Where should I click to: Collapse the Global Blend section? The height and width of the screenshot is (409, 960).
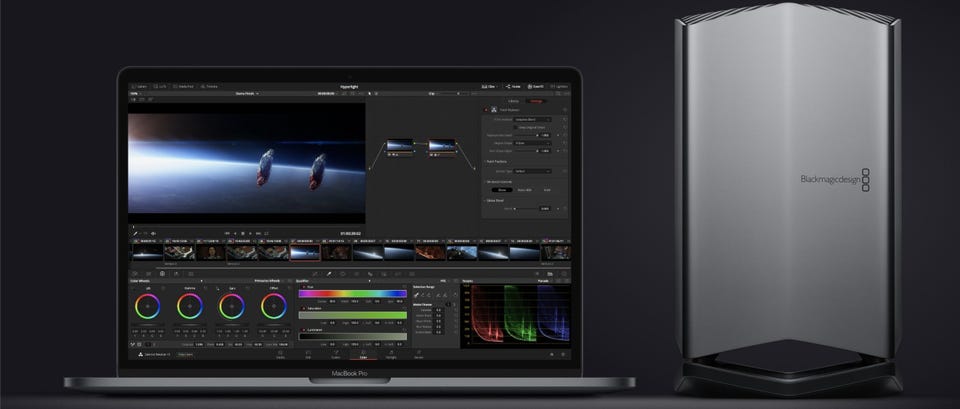coord(486,200)
